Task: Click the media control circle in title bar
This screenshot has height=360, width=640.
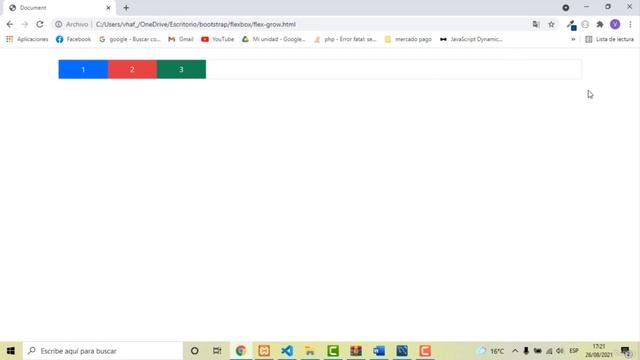Action: [566, 8]
